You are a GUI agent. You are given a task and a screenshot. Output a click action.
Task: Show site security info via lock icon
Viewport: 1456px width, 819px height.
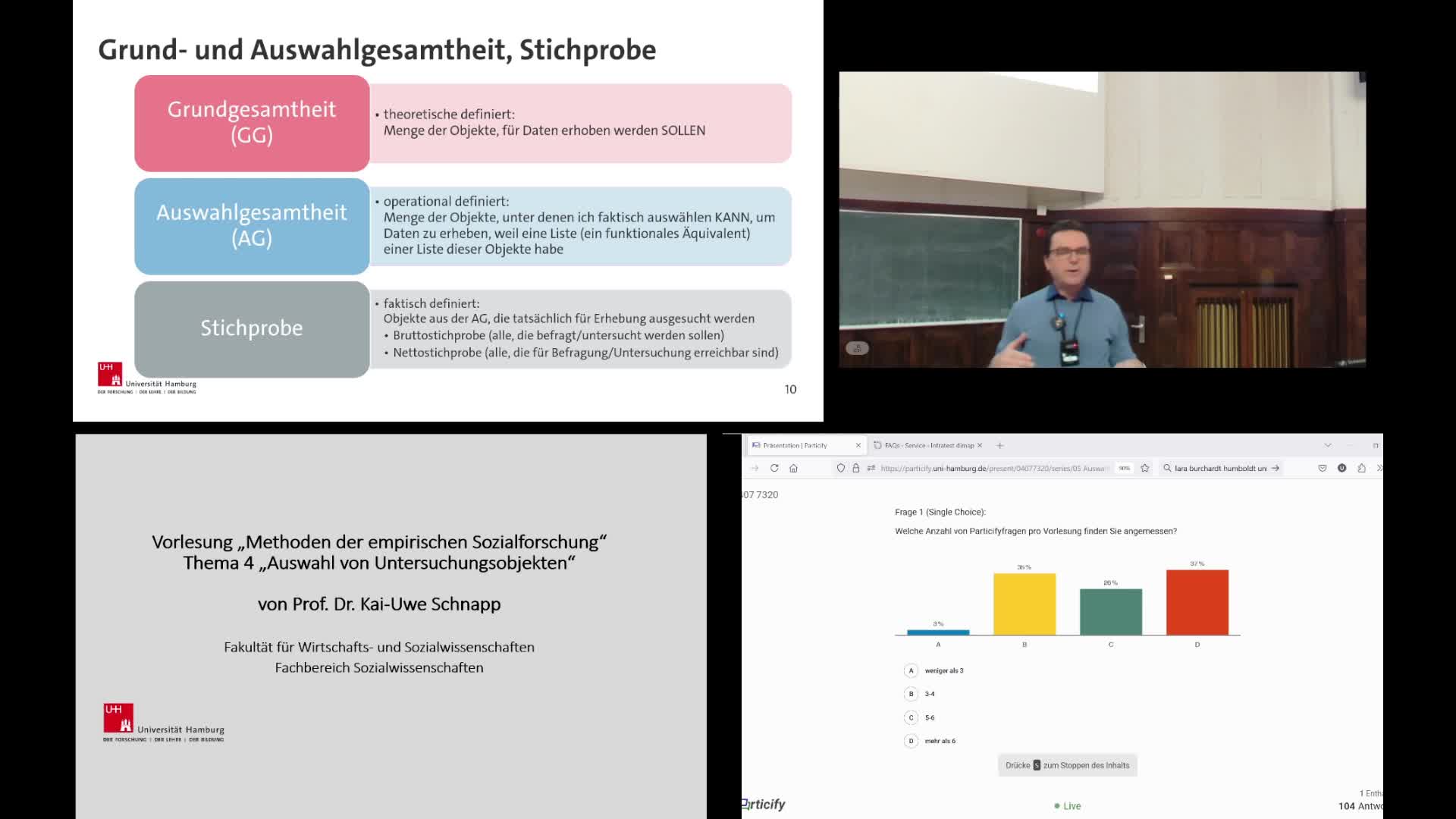pos(856,468)
